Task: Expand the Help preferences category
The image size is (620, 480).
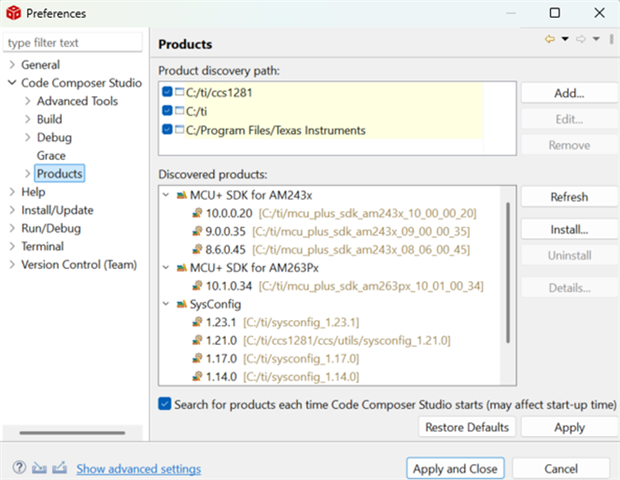Action: click(x=12, y=192)
